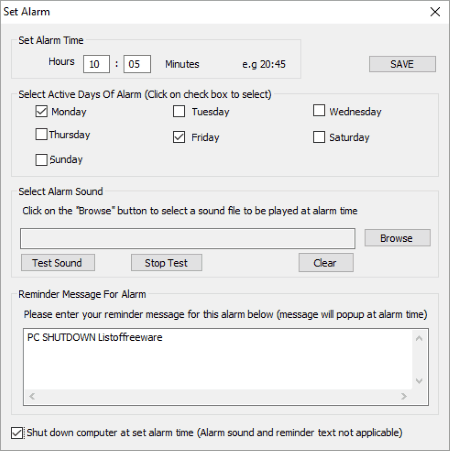This screenshot has height=451, width=450.
Task: Click the 'Reminder Message For Alarm' label
Action: 82,294
